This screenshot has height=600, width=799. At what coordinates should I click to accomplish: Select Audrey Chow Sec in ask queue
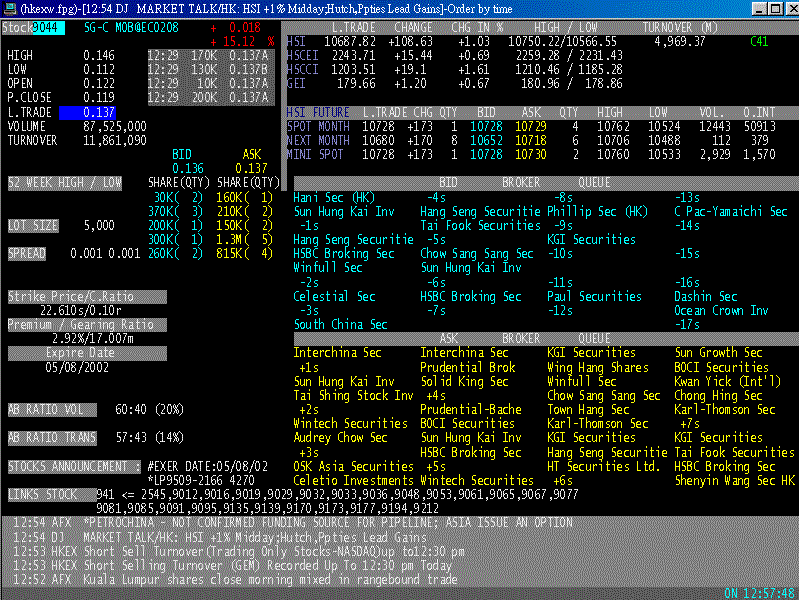tap(340, 437)
